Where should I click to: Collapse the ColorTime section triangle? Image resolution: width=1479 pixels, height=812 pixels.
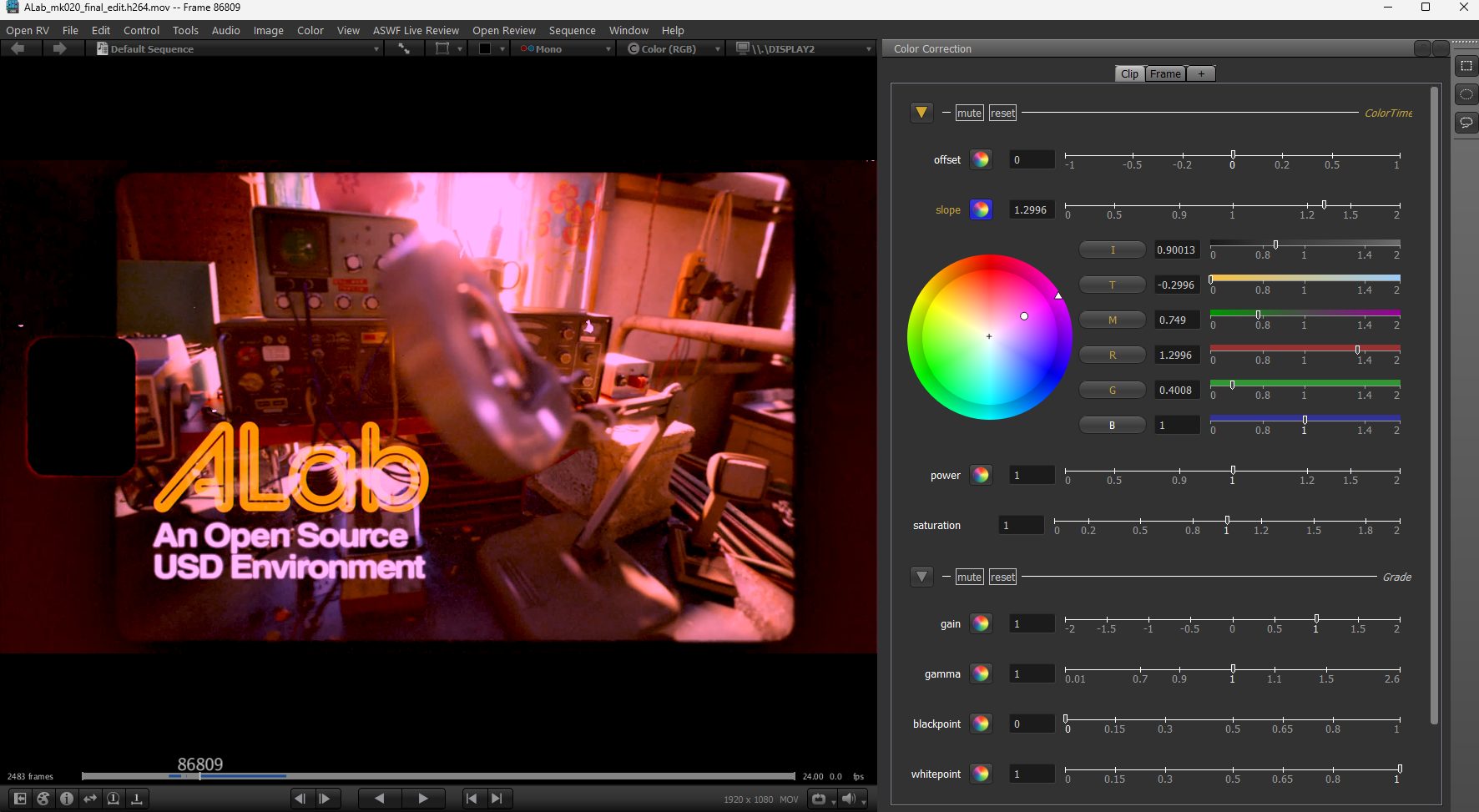tap(921, 113)
